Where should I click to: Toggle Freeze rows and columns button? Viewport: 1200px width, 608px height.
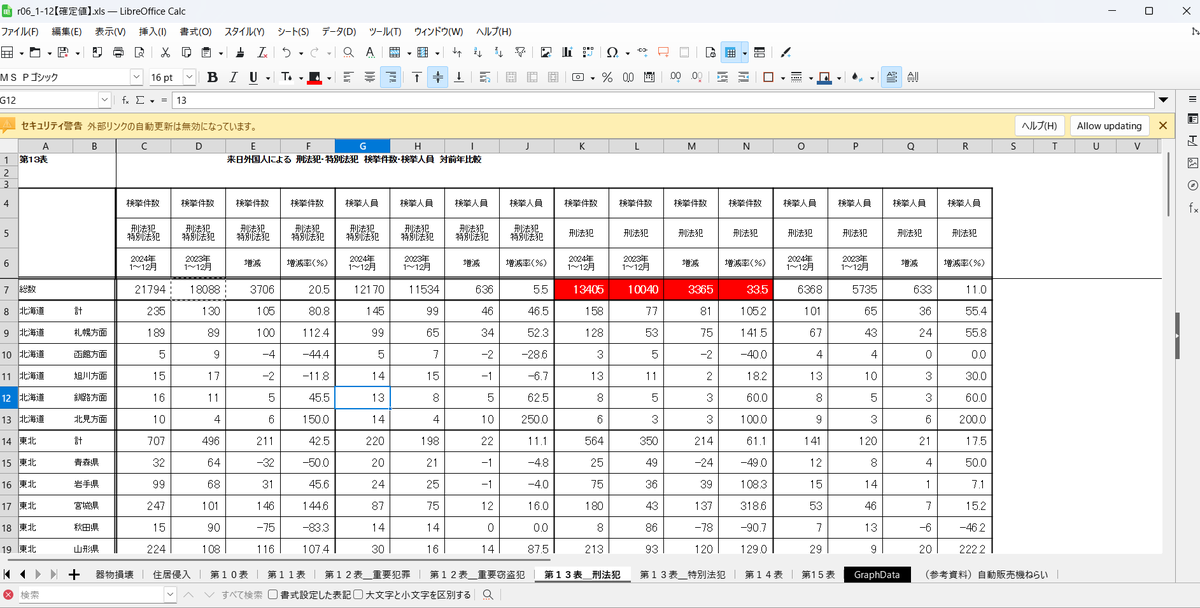[730, 52]
